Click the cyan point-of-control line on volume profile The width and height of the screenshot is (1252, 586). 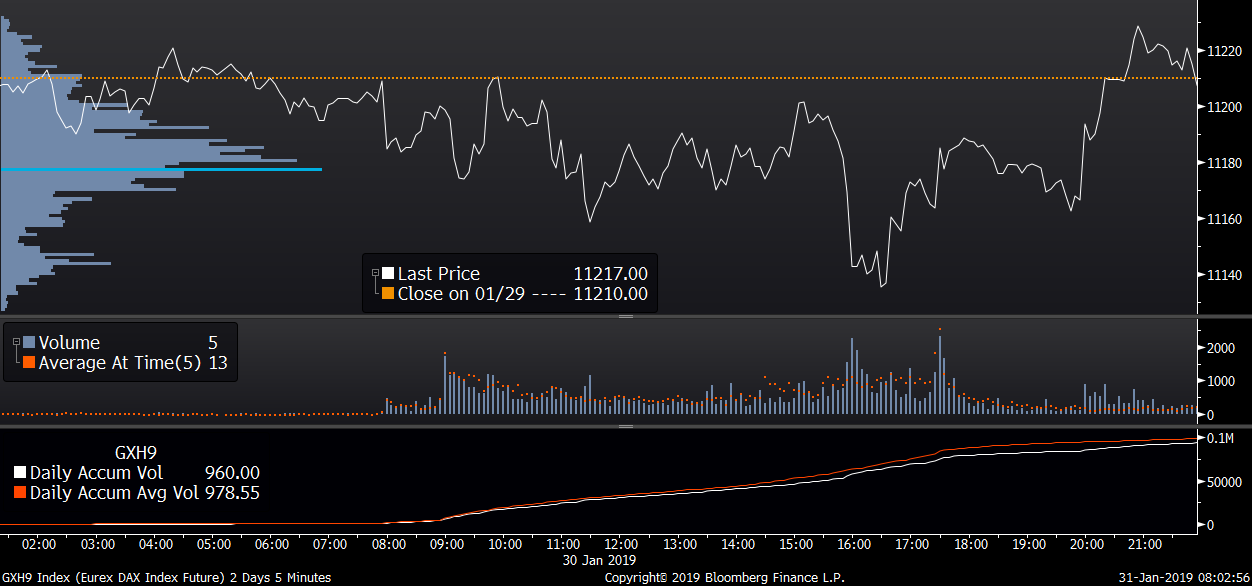point(161,169)
